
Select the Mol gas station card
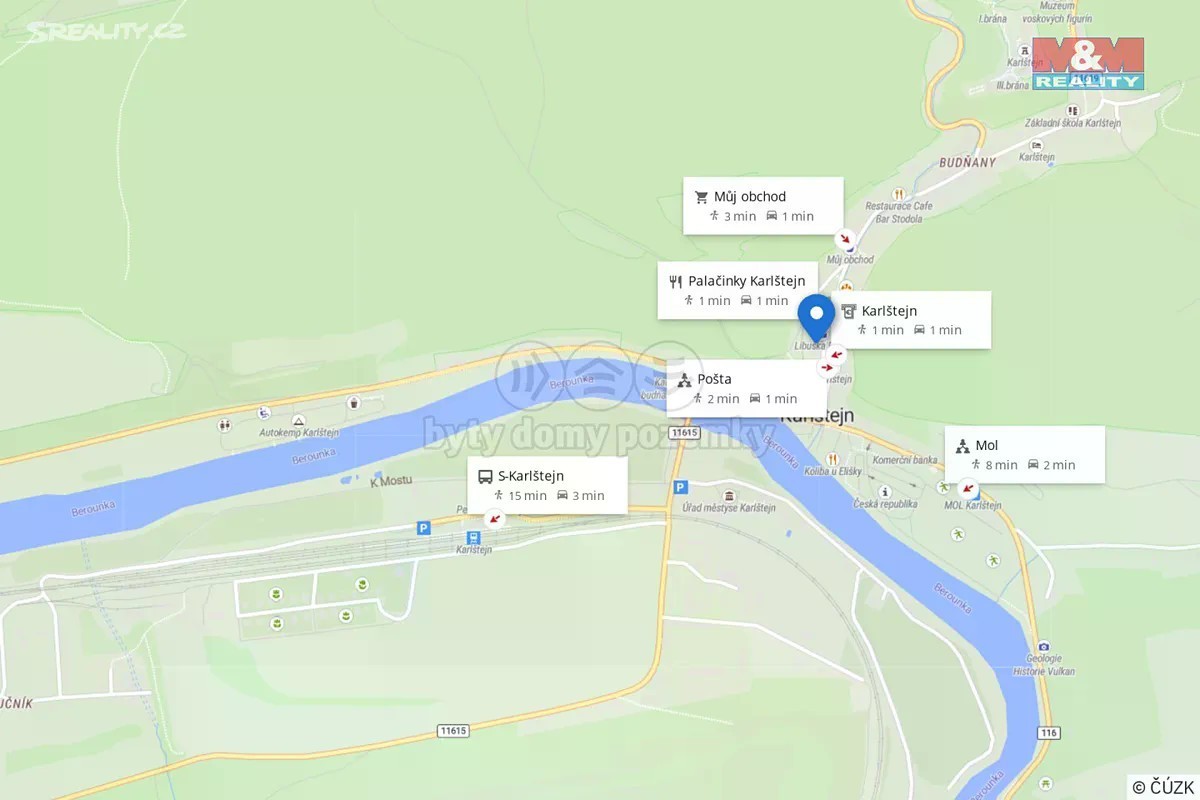[x=1025, y=454]
